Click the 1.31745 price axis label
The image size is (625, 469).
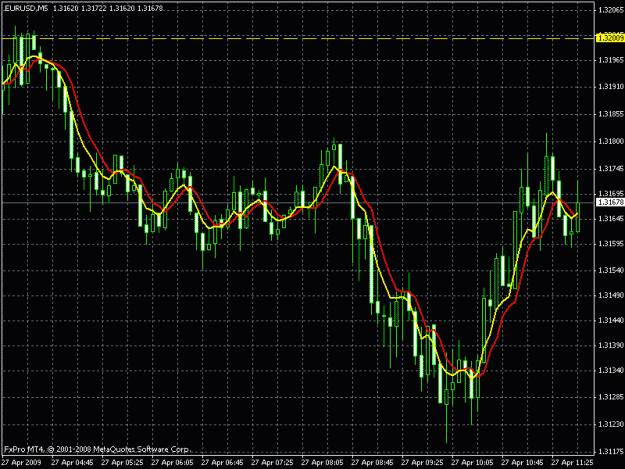coord(611,169)
